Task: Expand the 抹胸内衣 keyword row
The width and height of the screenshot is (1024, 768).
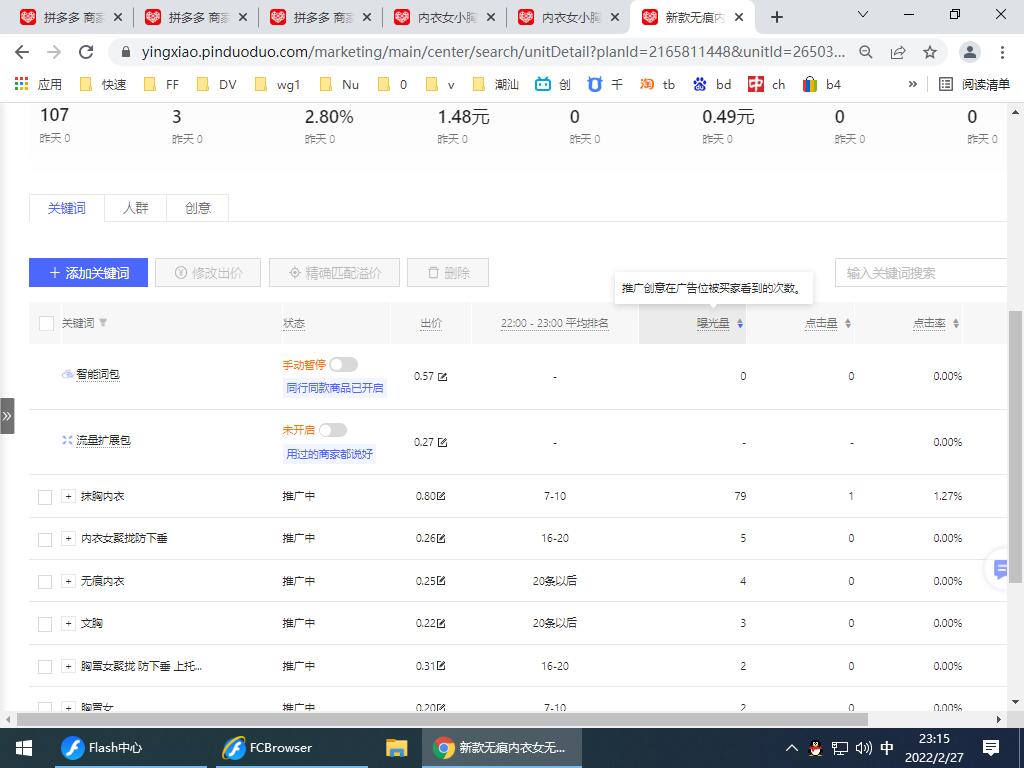Action: (x=69, y=496)
